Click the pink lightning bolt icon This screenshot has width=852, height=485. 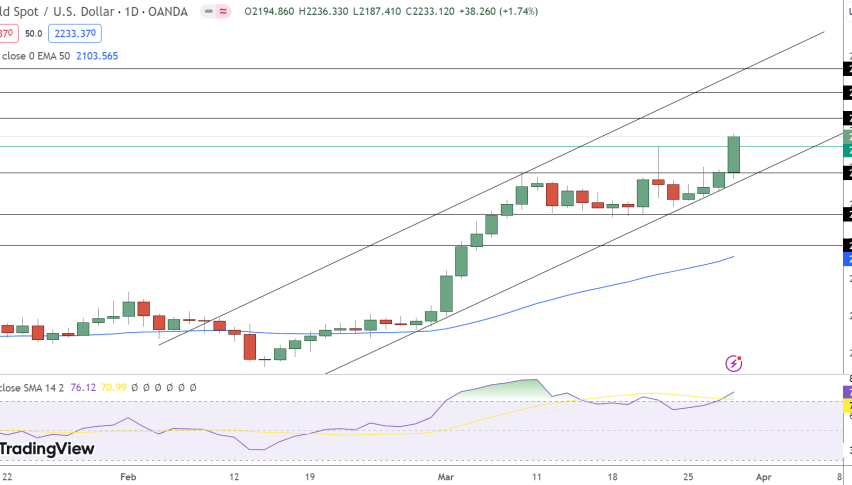point(735,362)
